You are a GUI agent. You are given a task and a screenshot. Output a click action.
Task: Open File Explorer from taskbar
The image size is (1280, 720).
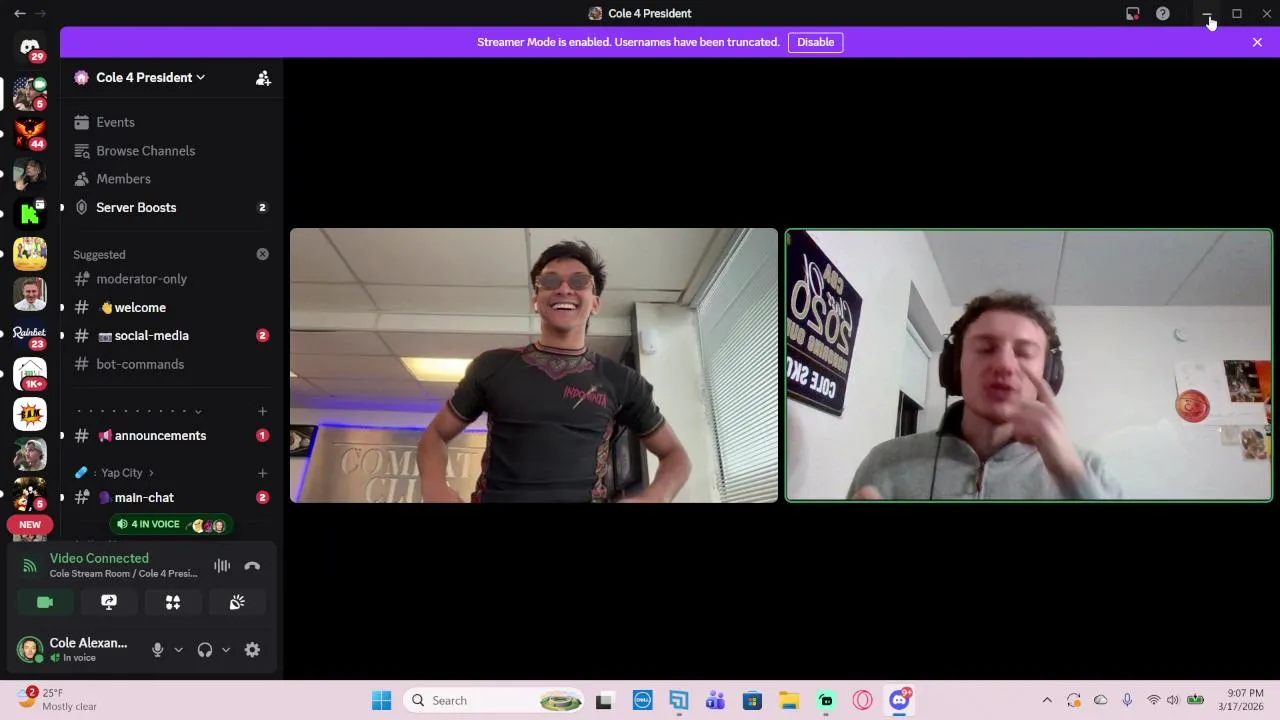(x=789, y=701)
